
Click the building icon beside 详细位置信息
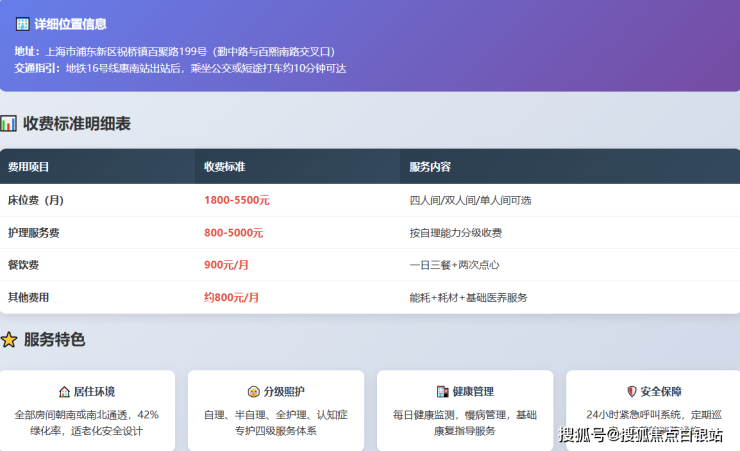click(x=22, y=24)
